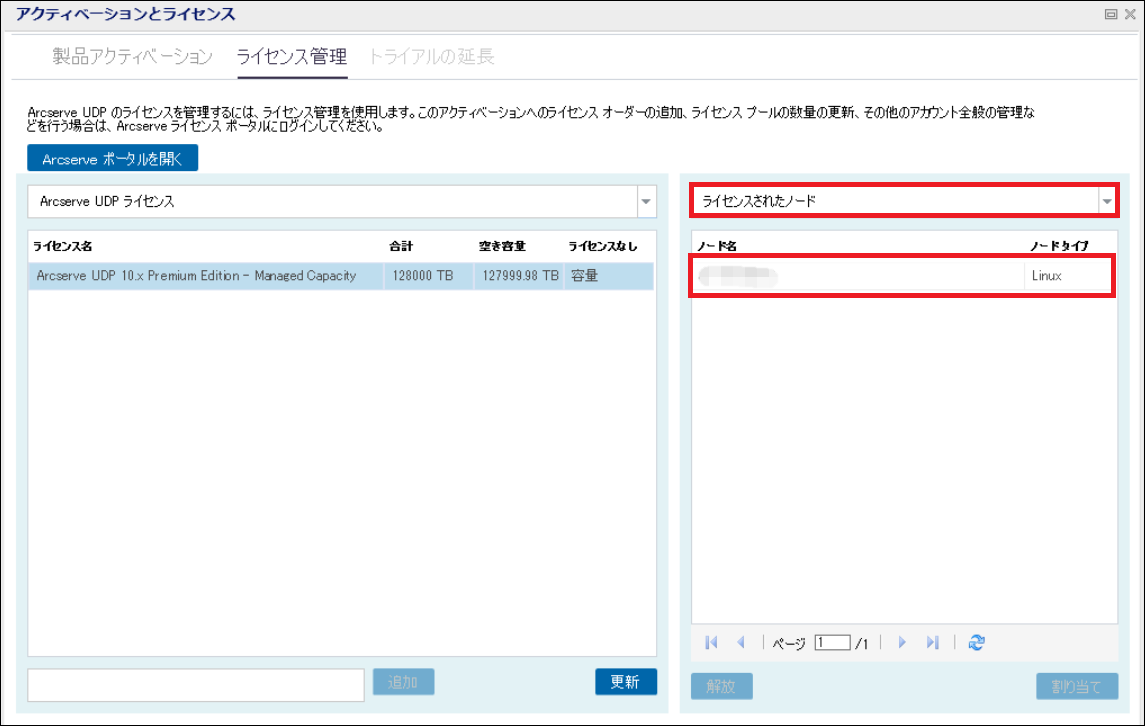This screenshot has width=1145, height=726.
Task: Click the 空き容量 column header
Action: [x=502, y=246]
